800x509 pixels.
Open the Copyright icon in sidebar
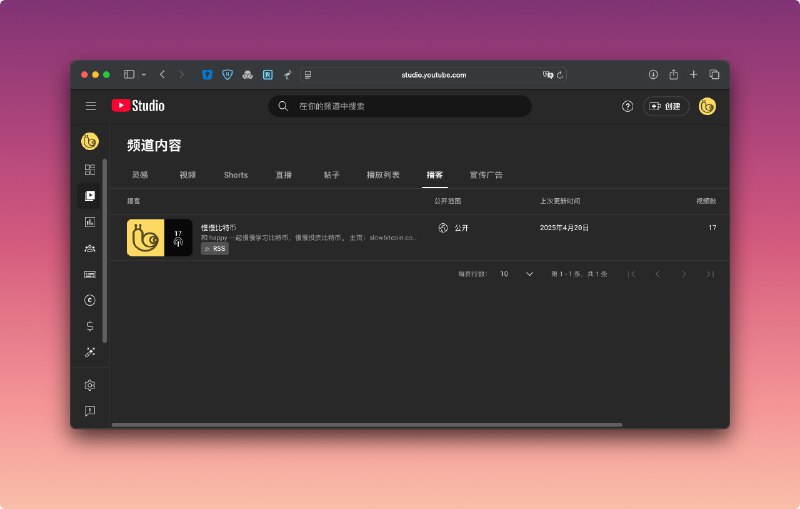coord(90,300)
